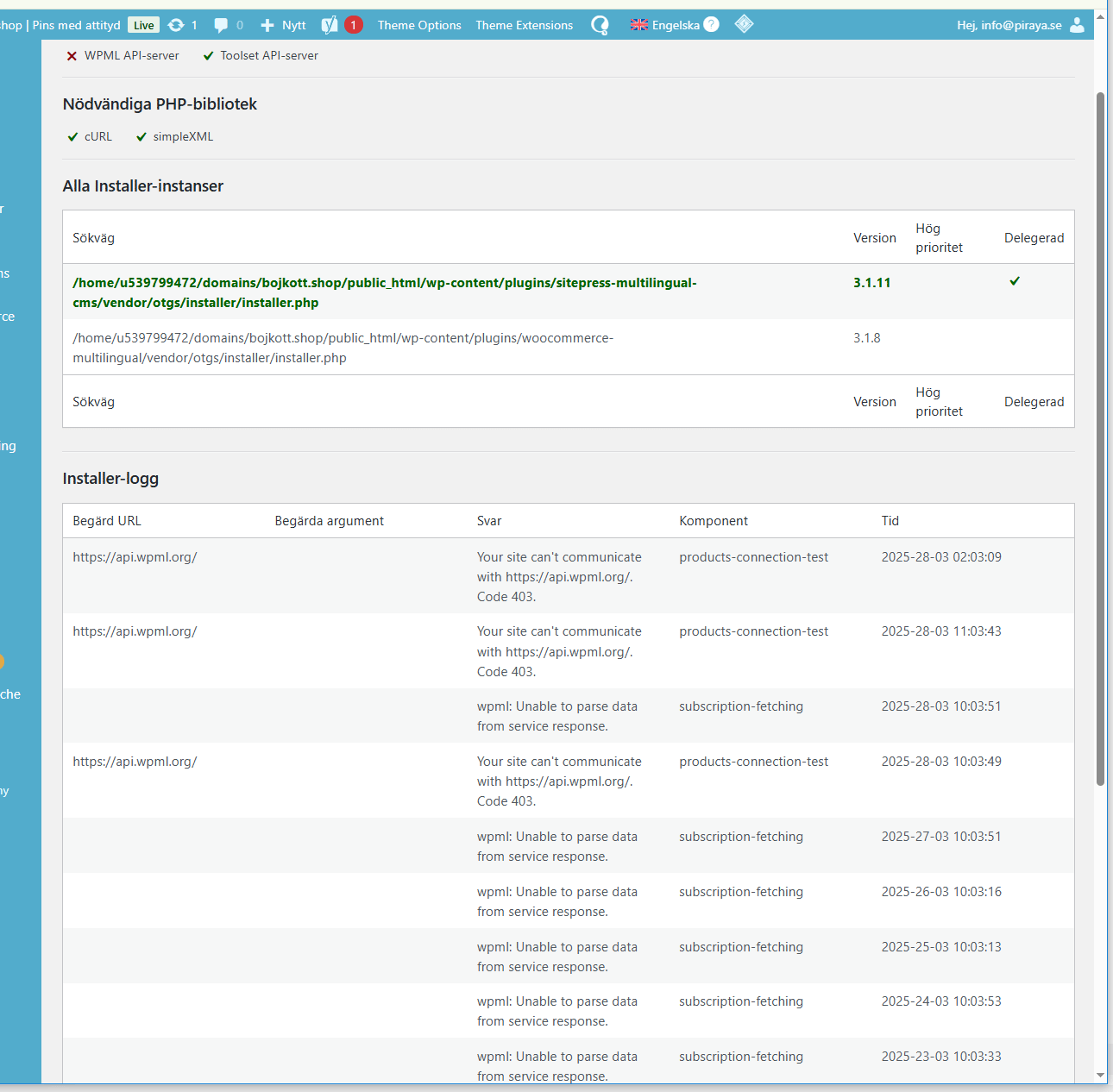Image resolution: width=1113 pixels, height=1092 pixels.
Task: Click the scrollbar down arrow
Action: click(1101, 1076)
